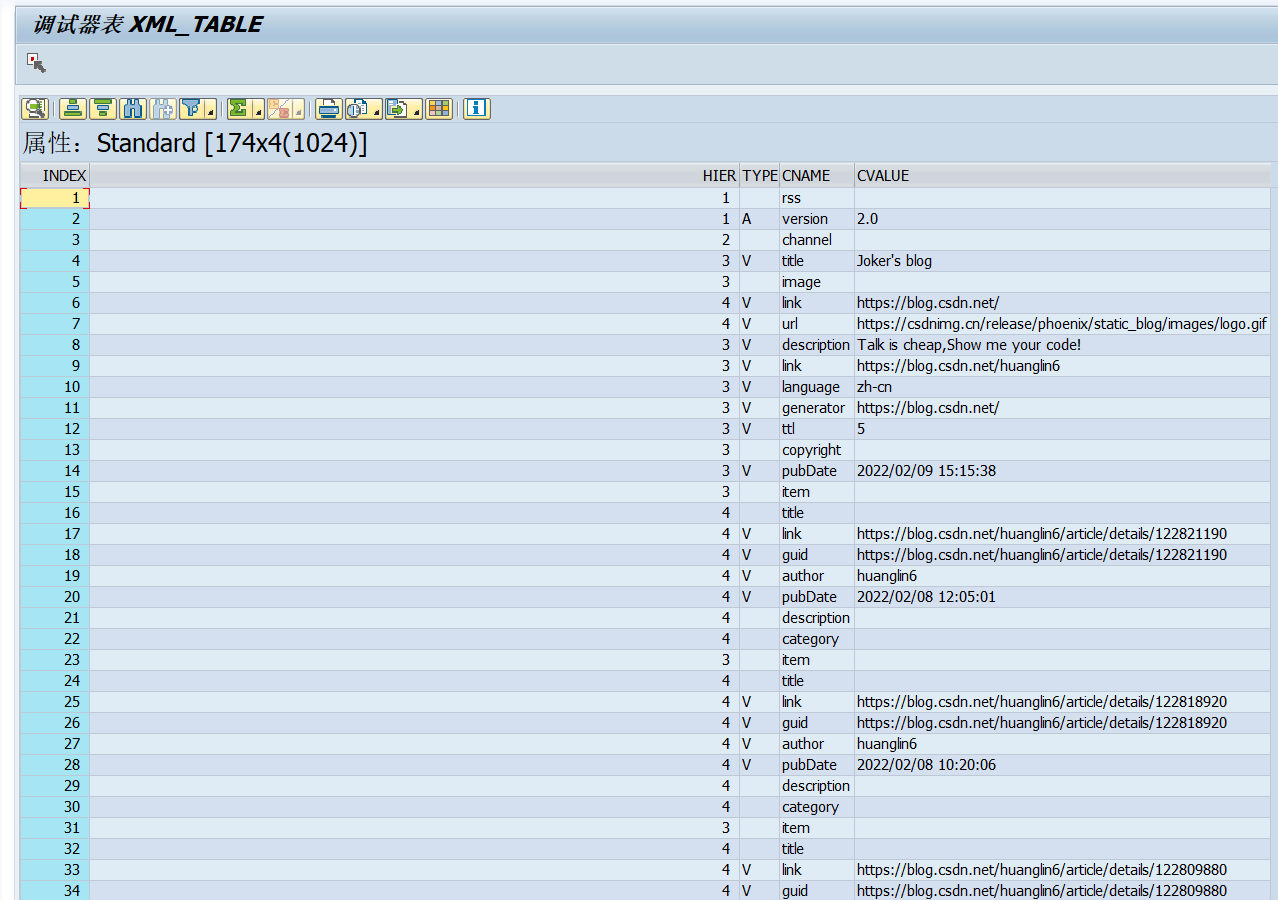Click the 'ttl' CNAME cell
This screenshot has width=1278, height=900.
pyautogui.click(x=817, y=429)
